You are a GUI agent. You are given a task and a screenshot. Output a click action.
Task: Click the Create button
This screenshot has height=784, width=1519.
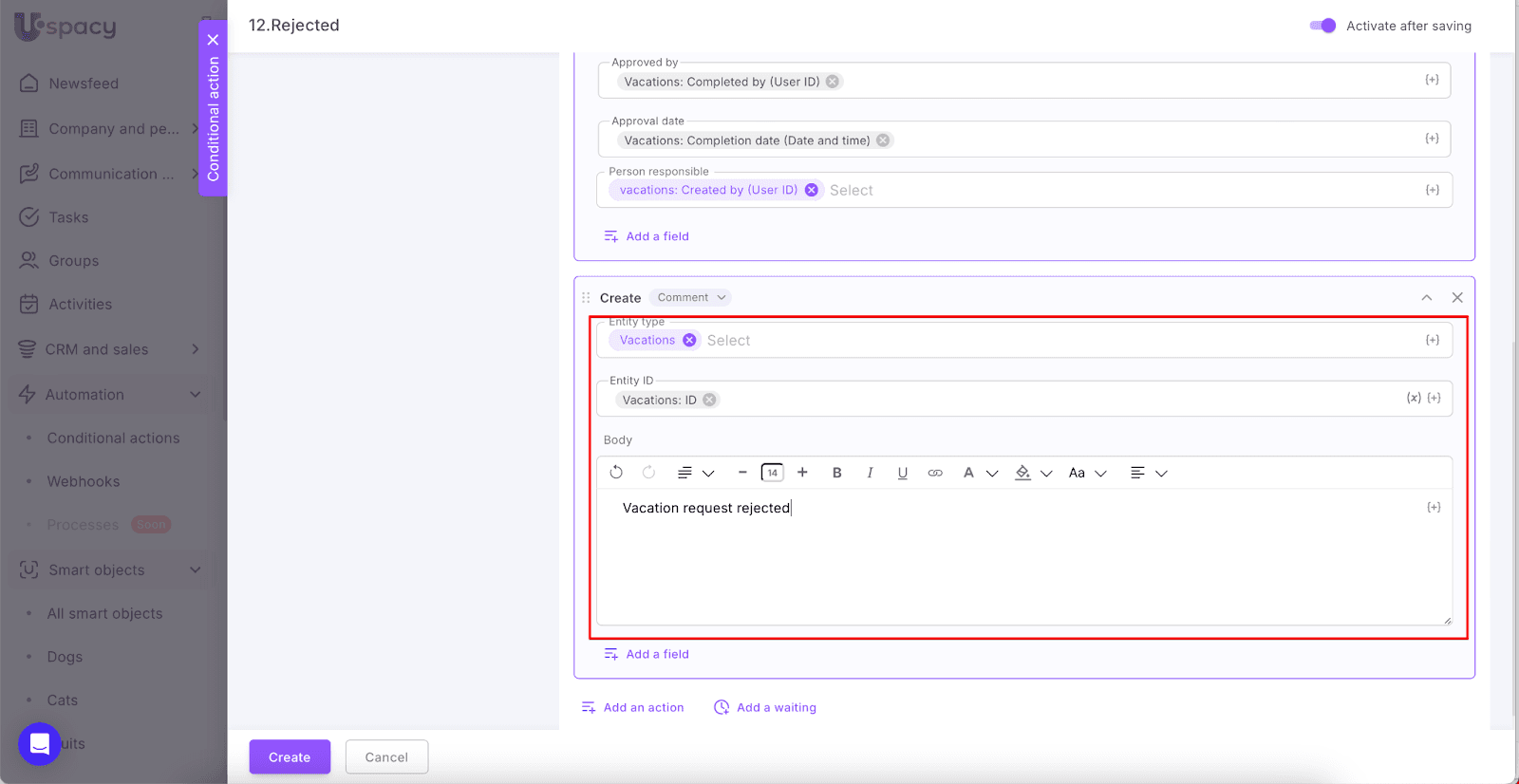pos(290,757)
